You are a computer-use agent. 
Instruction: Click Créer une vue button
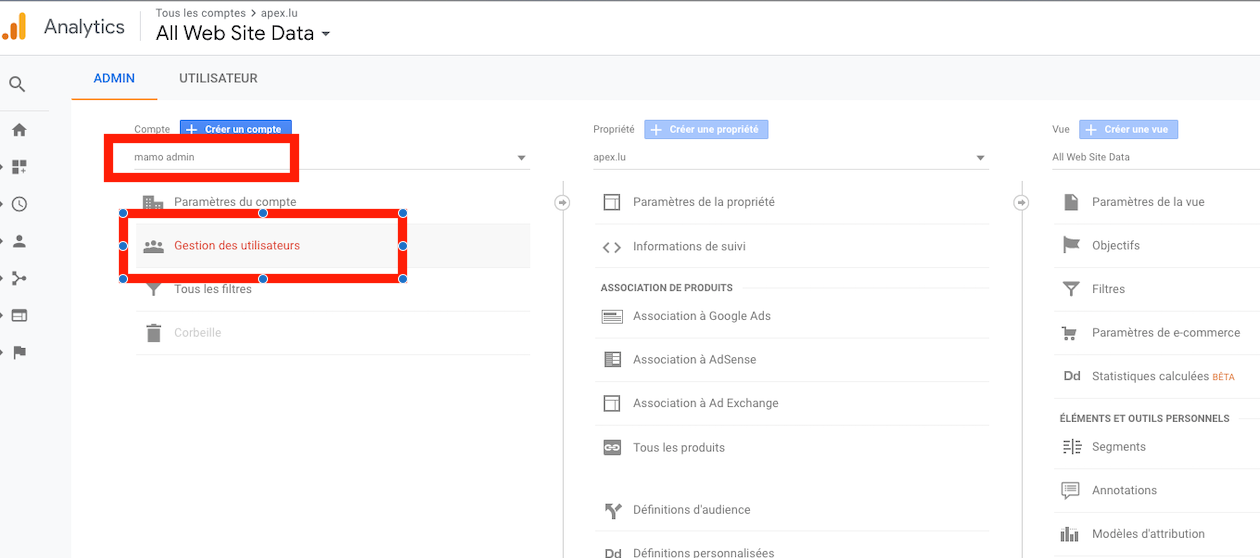(1129, 129)
